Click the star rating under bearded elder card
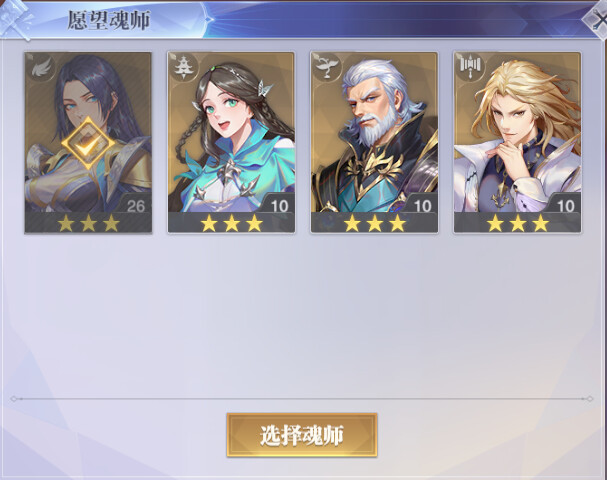This screenshot has height=480, width=607. (x=375, y=223)
